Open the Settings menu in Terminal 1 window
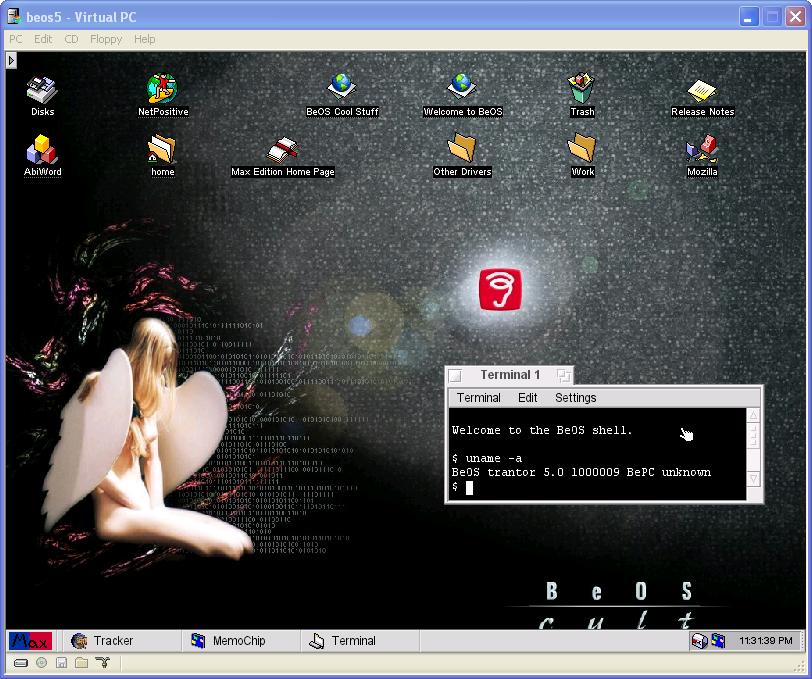Image resolution: width=812 pixels, height=679 pixels. coord(575,398)
